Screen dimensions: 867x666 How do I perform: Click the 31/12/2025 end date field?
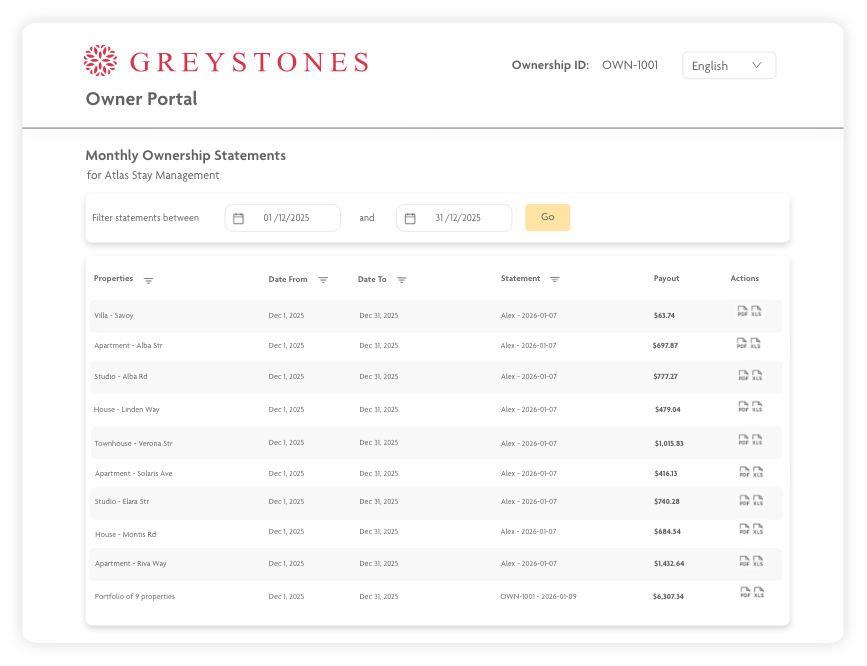coord(458,218)
